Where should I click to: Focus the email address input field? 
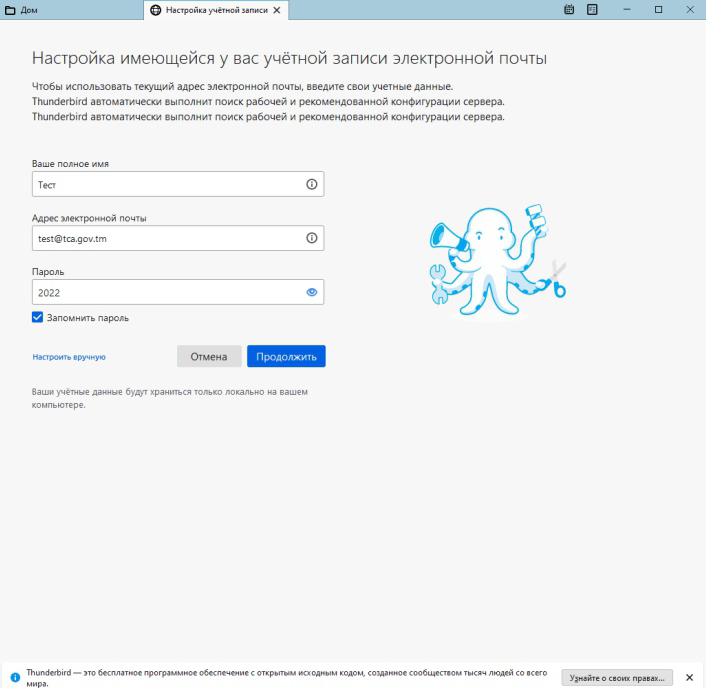pyautogui.click(x=178, y=238)
